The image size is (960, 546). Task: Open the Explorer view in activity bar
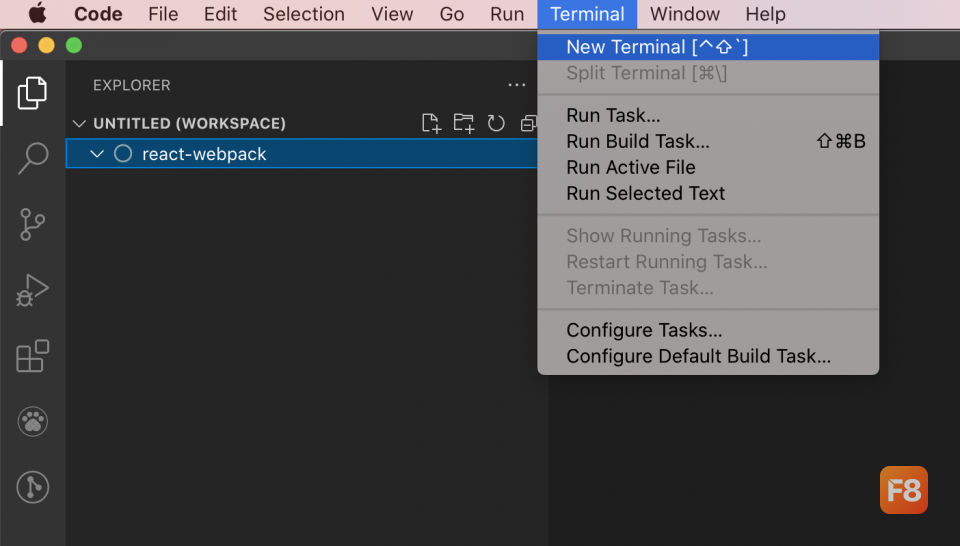point(32,93)
